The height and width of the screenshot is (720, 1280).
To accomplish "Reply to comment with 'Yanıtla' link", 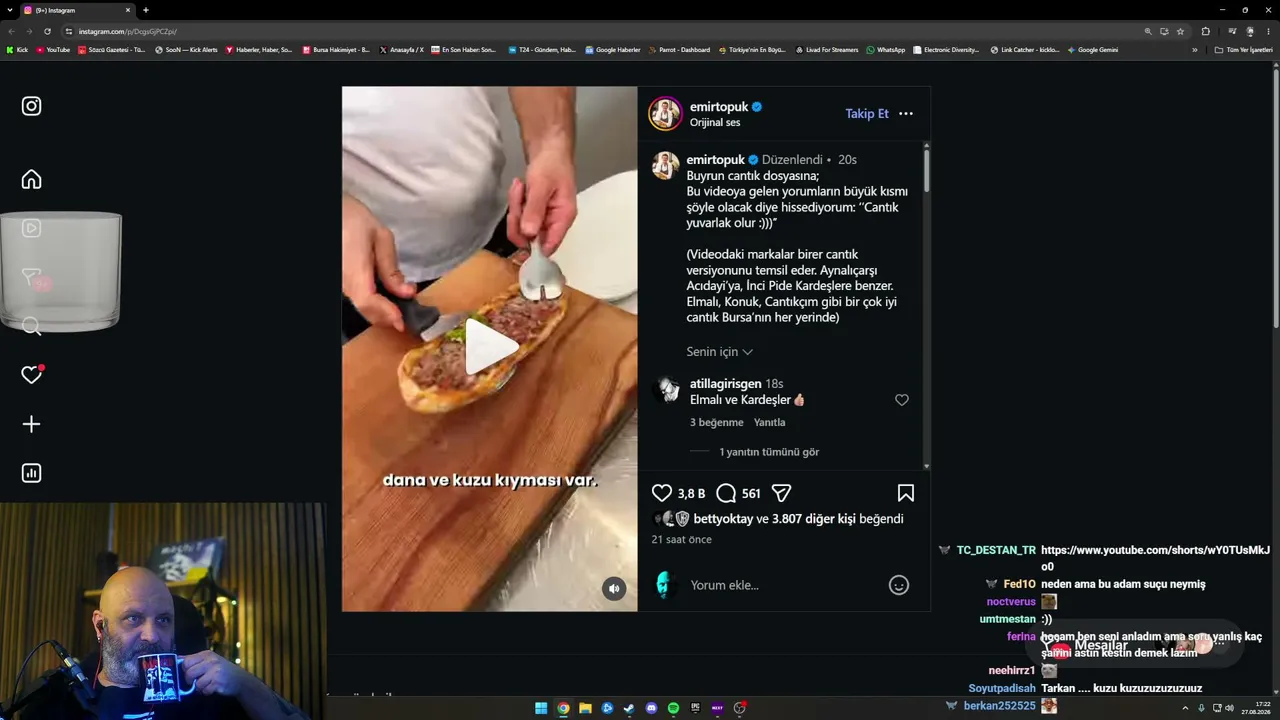I will click(x=770, y=422).
